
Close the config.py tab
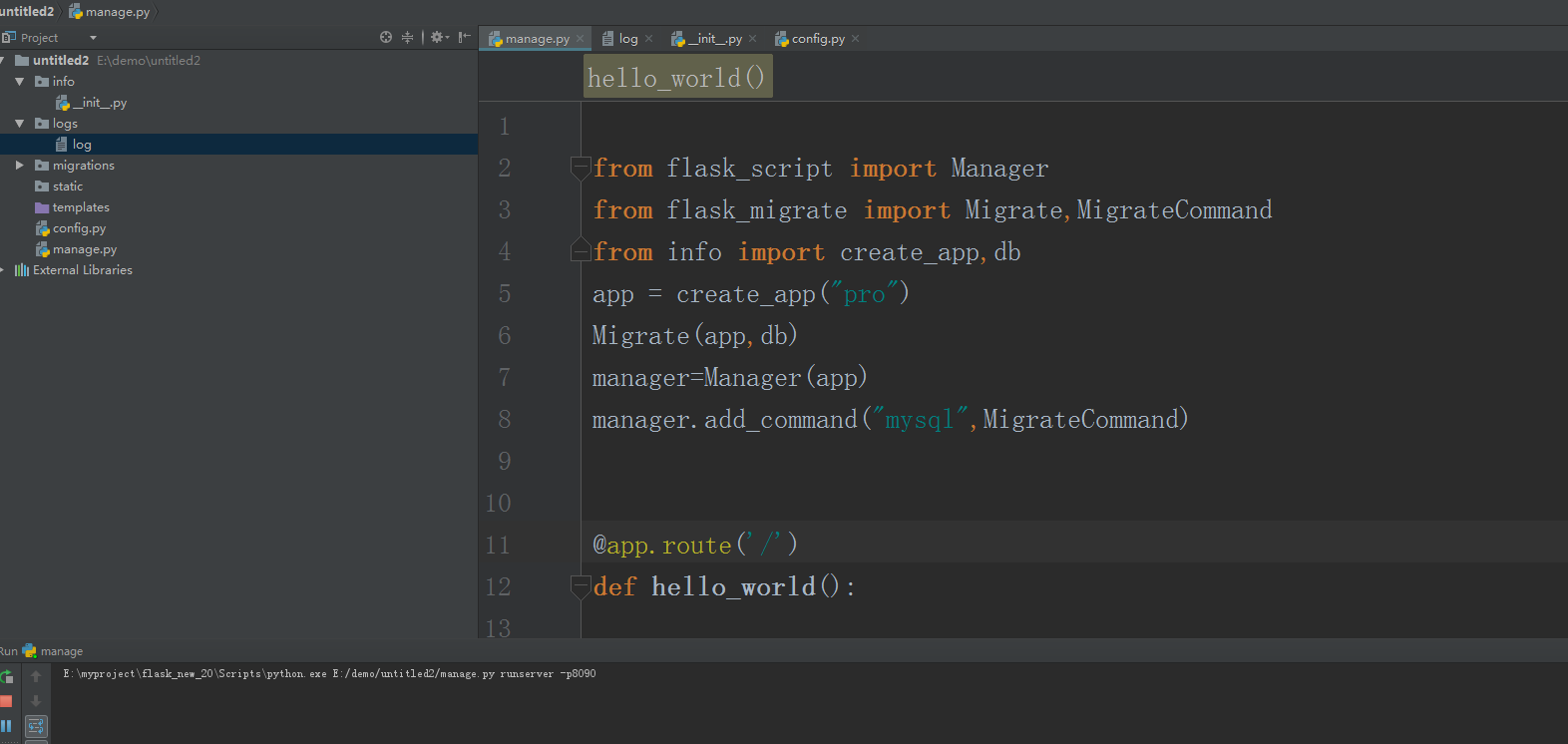pyautogui.click(x=855, y=39)
